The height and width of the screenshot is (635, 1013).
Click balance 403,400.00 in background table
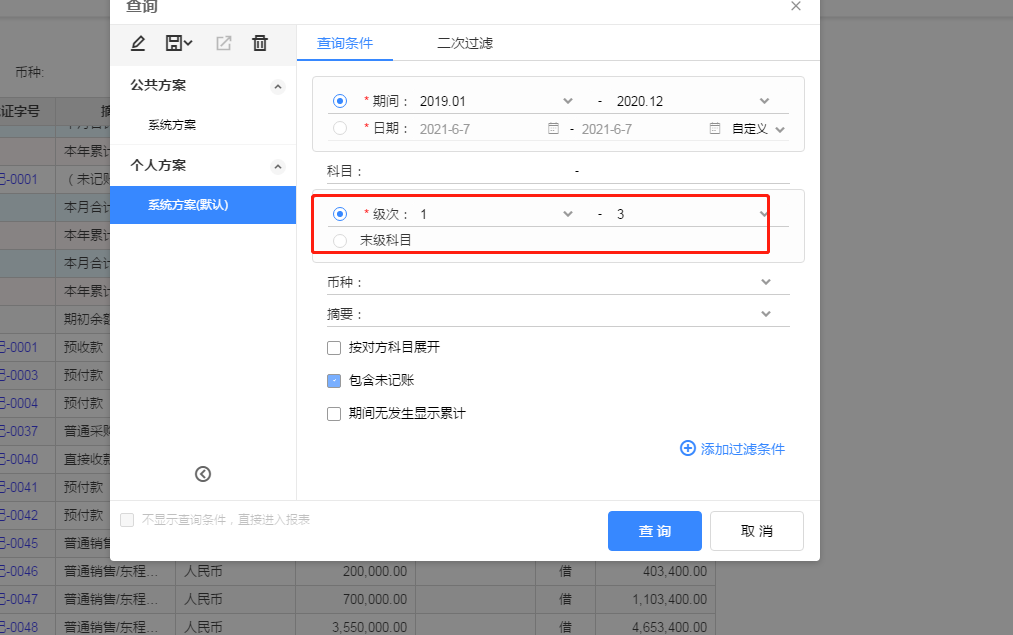pos(675,571)
